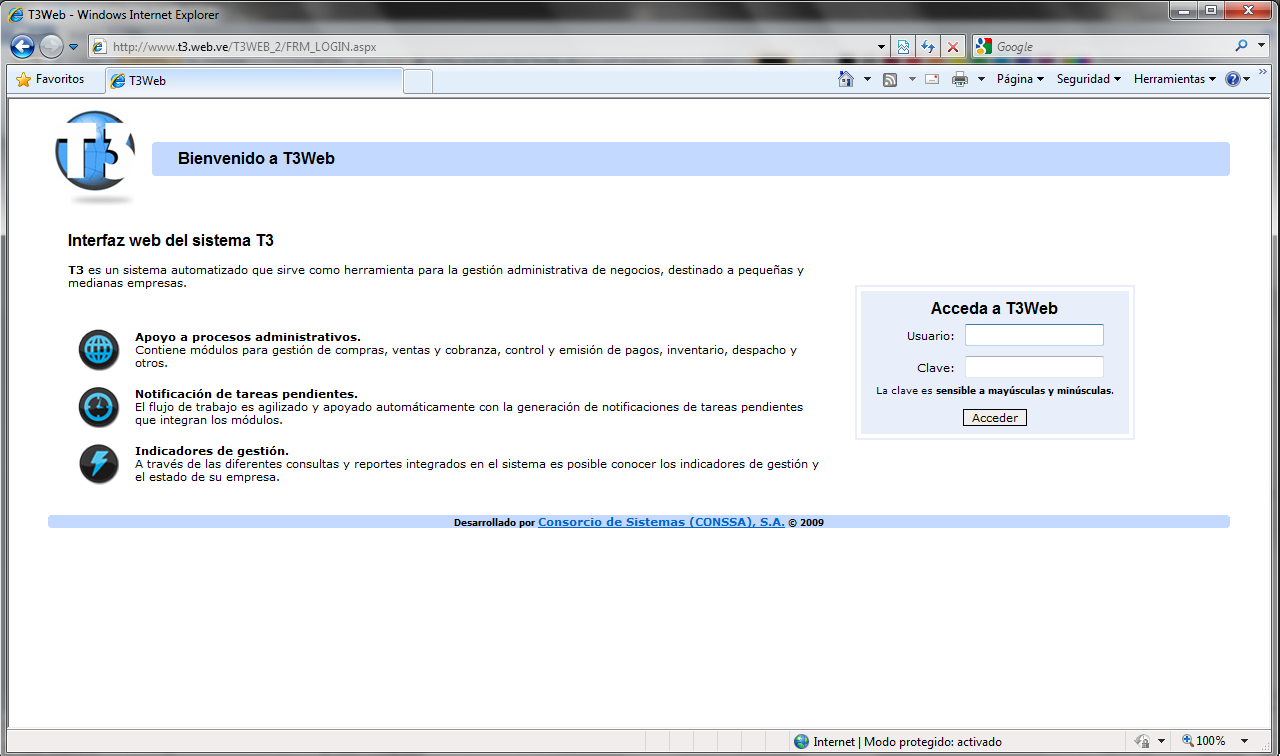
Task: Open the search provider options dropdown
Action: pos(1262,46)
